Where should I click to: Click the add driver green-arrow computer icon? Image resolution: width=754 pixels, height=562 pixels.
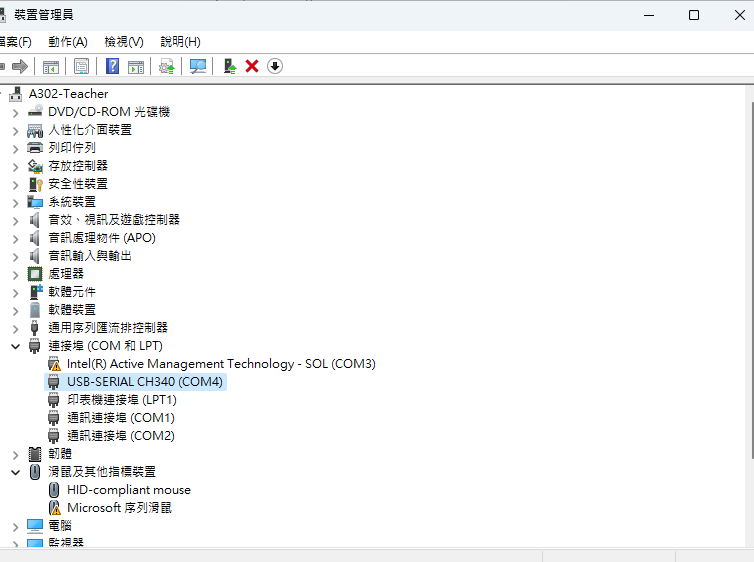coord(230,66)
